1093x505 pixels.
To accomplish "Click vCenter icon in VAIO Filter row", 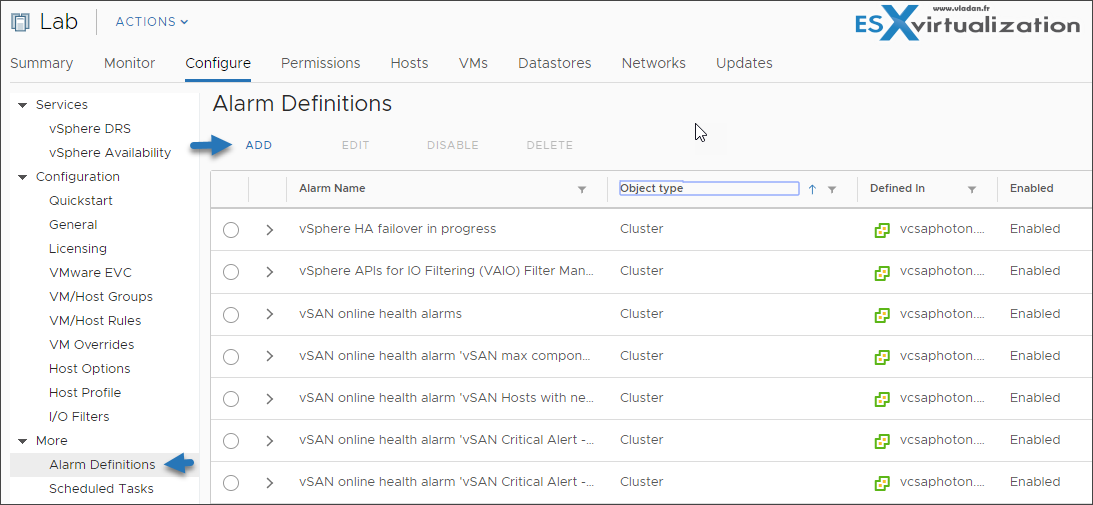I will point(882,273).
